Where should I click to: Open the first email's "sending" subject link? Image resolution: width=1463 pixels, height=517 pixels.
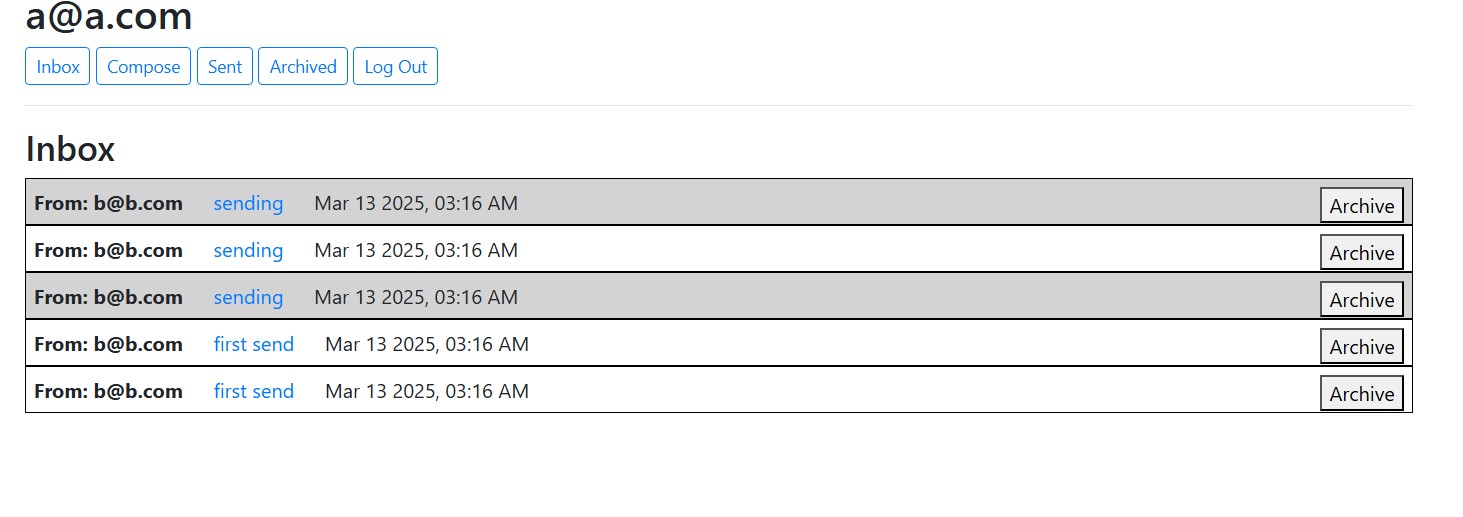(x=248, y=204)
